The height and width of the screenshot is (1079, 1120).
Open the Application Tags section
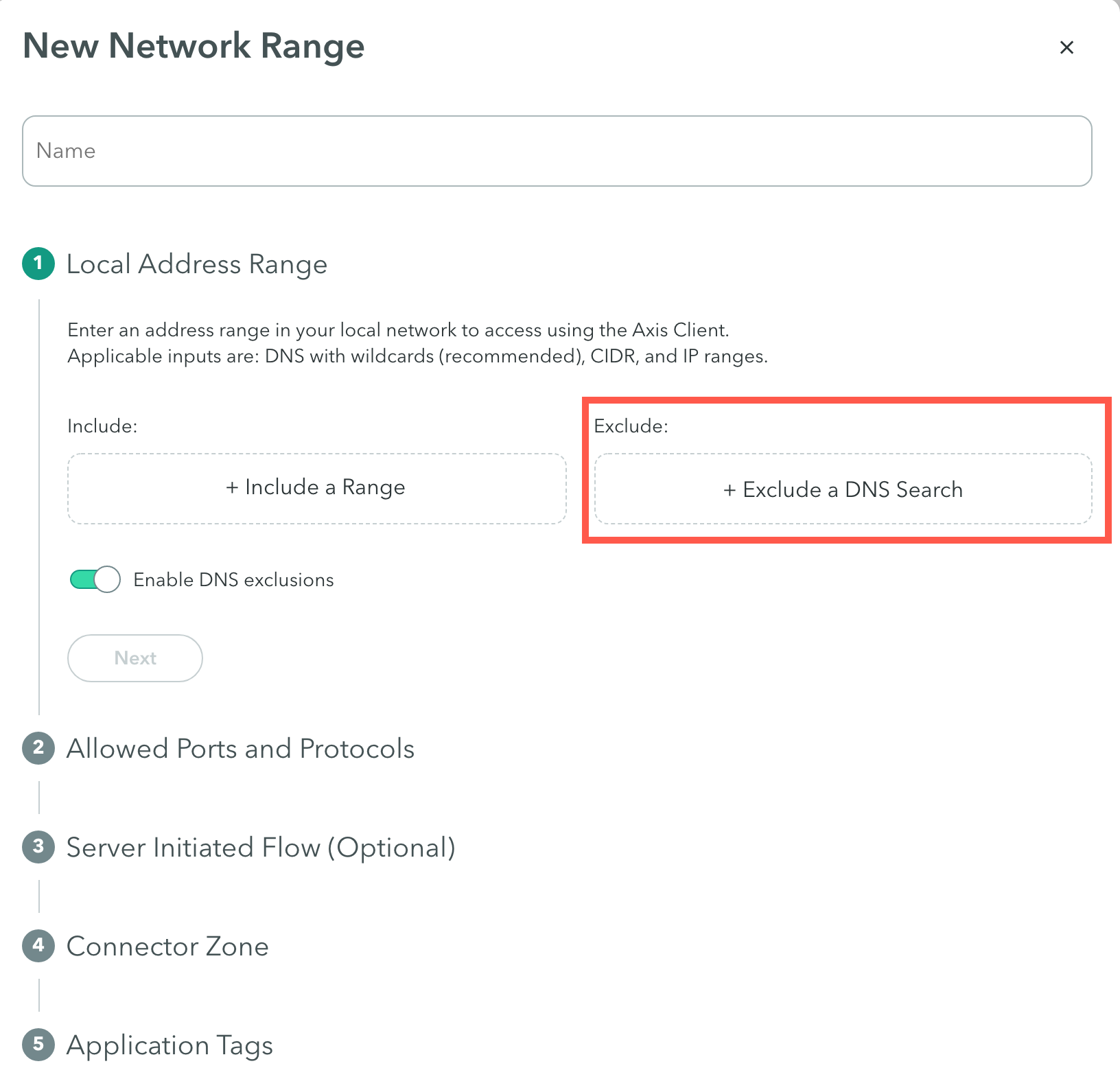tap(170, 1045)
